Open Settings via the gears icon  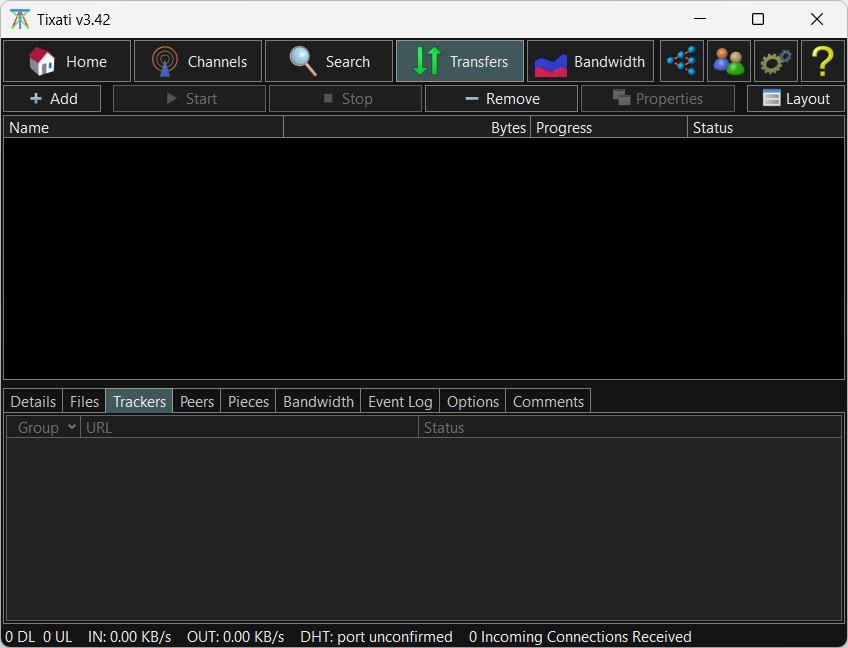(776, 61)
